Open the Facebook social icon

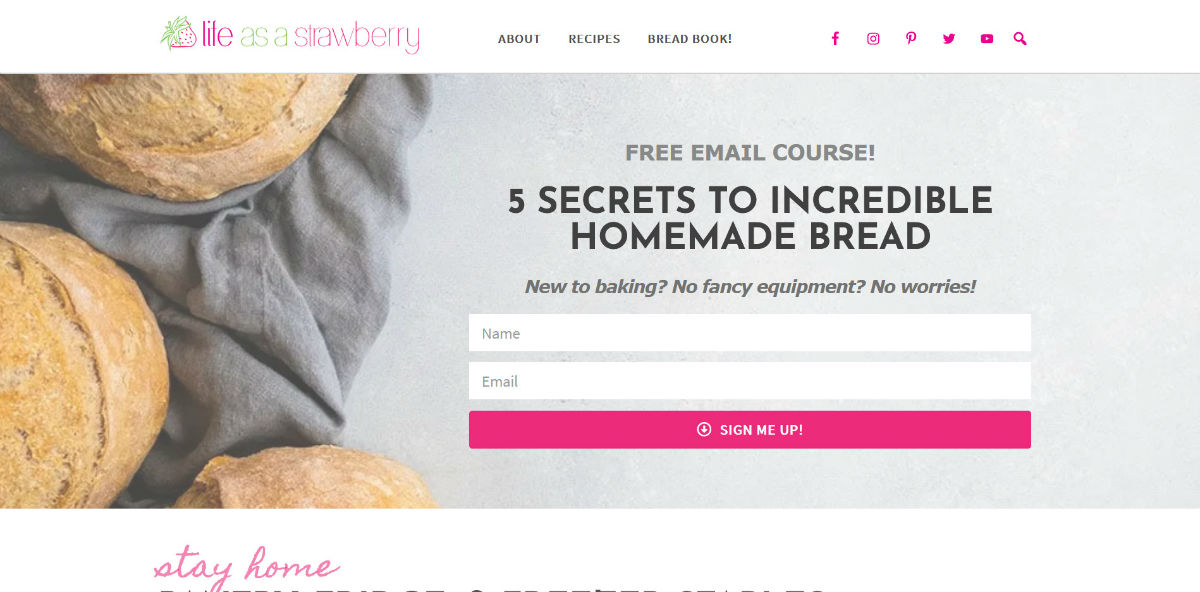[835, 39]
